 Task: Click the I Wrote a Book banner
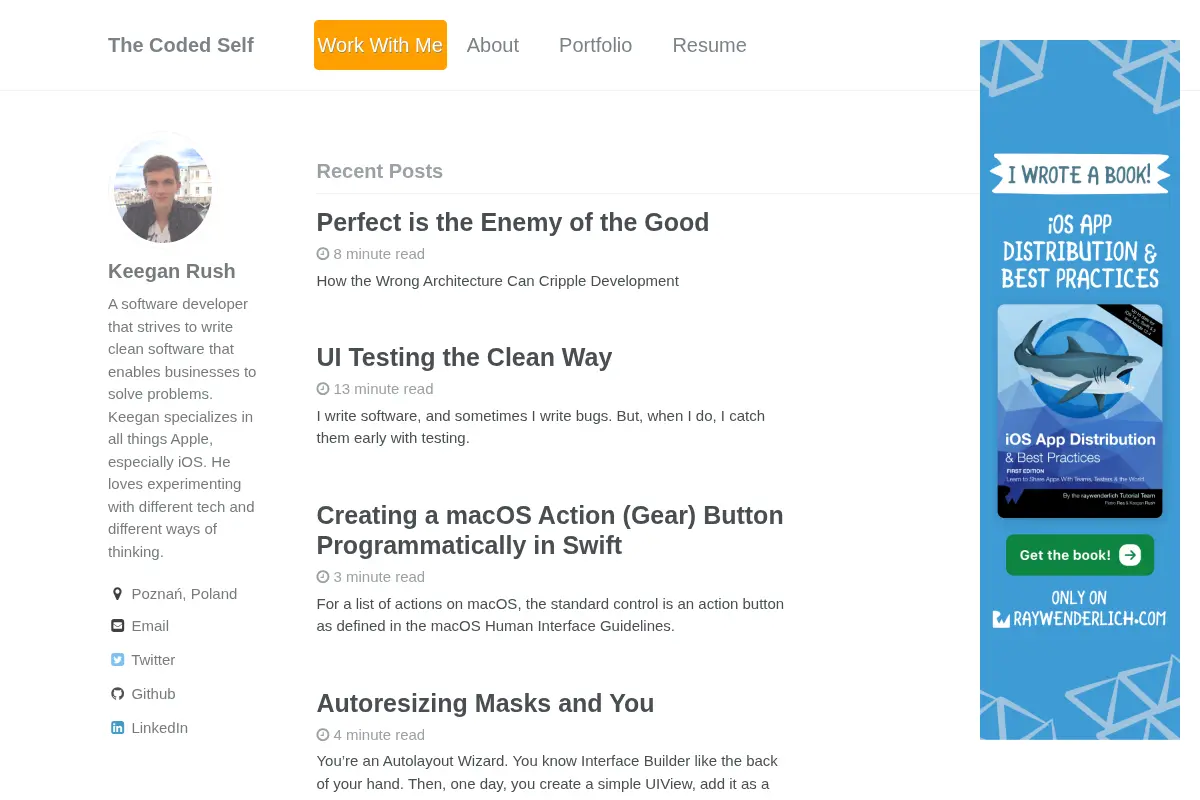click(x=1080, y=174)
